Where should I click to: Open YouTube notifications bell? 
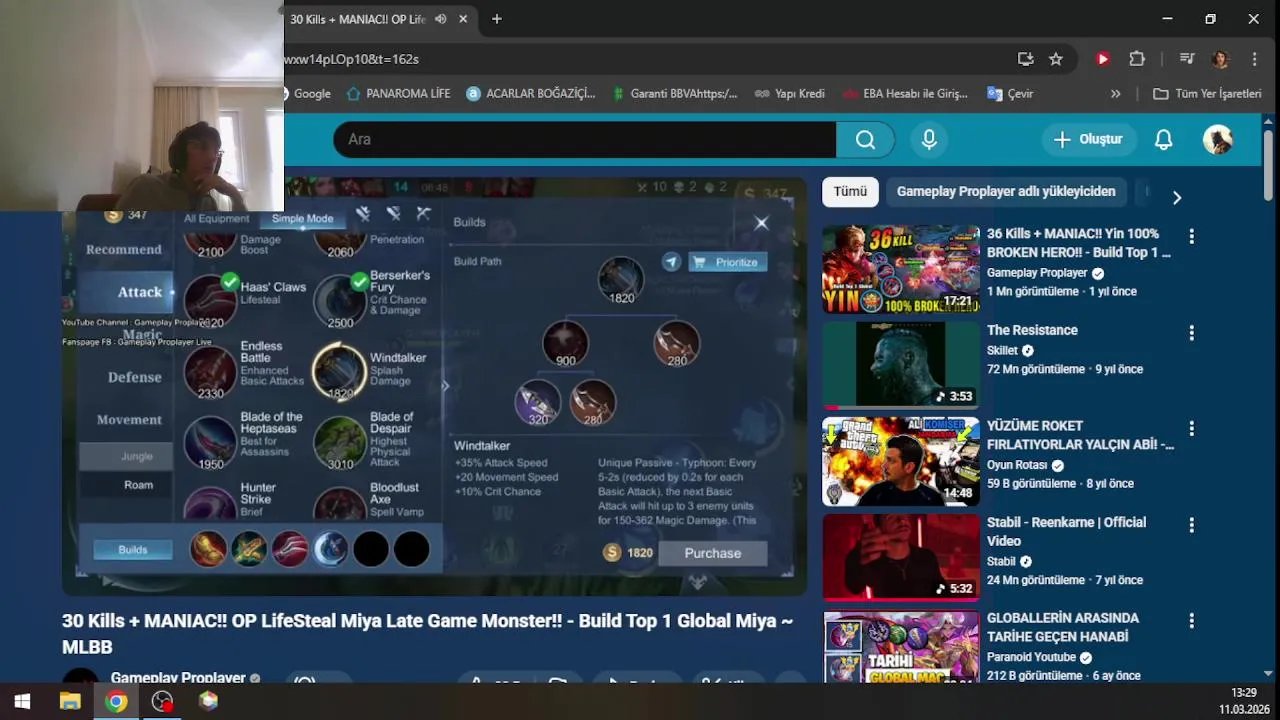pyautogui.click(x=1163, y=140)
